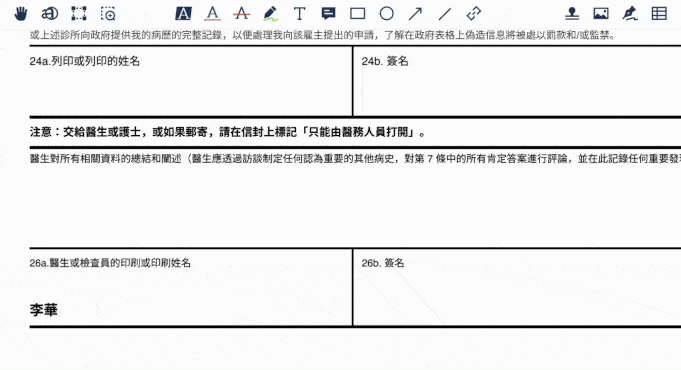This screenshot has width=681, height=370.
Task: Pick the text highlight tool
Action: (183, 14)
